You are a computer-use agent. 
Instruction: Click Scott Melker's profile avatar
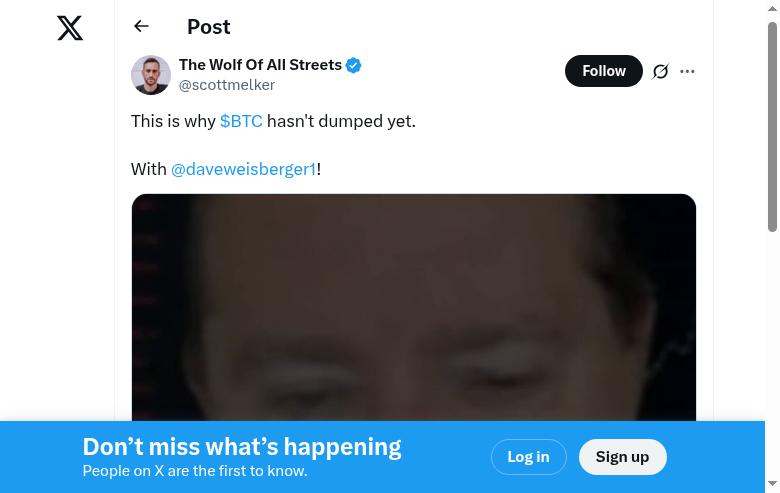[x=151, y=75]
